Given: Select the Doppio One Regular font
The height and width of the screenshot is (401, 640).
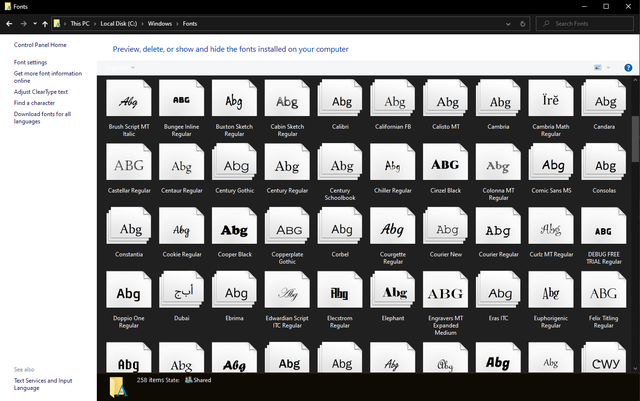Looking at the screenshot, I should point(129,290).
